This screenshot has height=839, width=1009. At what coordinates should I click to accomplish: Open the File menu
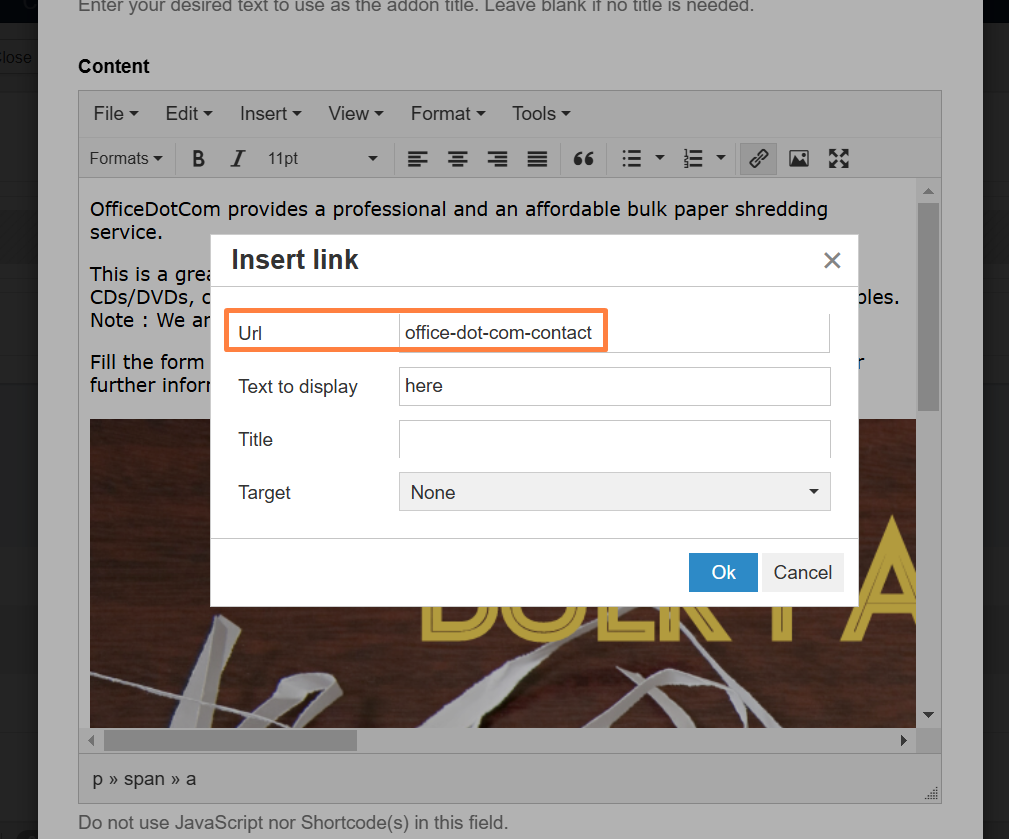click(116, 114)
